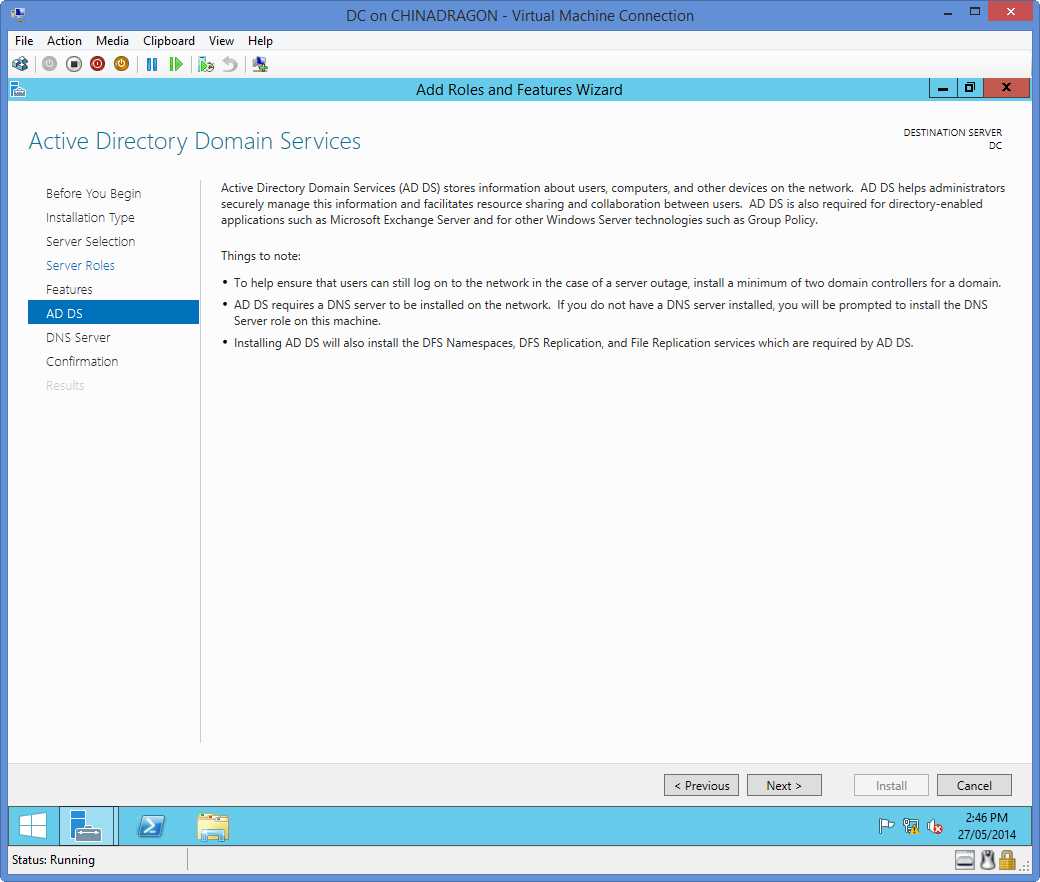The image size is (1040, 882).
Task: Click the keyboard status icon
Action: click(x=964, y=860)
